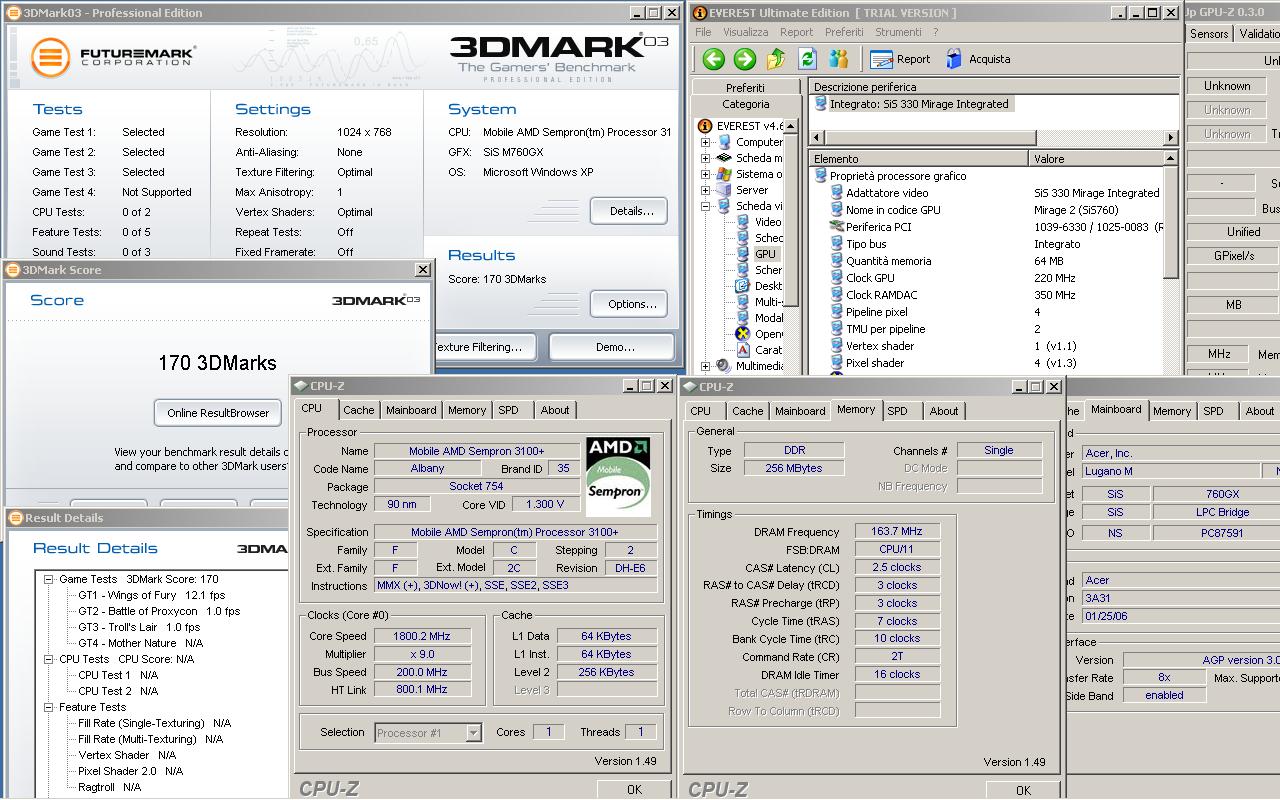Open the Strumenti menu in EVEREST

898,32
